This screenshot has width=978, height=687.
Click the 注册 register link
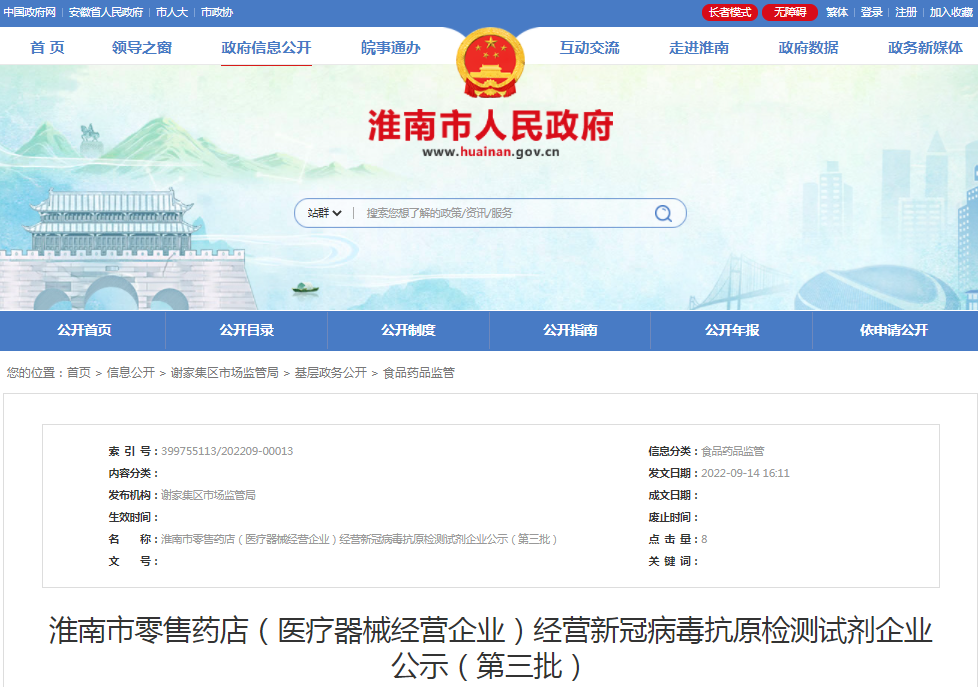pyautogui.click(x=906, y=13)
